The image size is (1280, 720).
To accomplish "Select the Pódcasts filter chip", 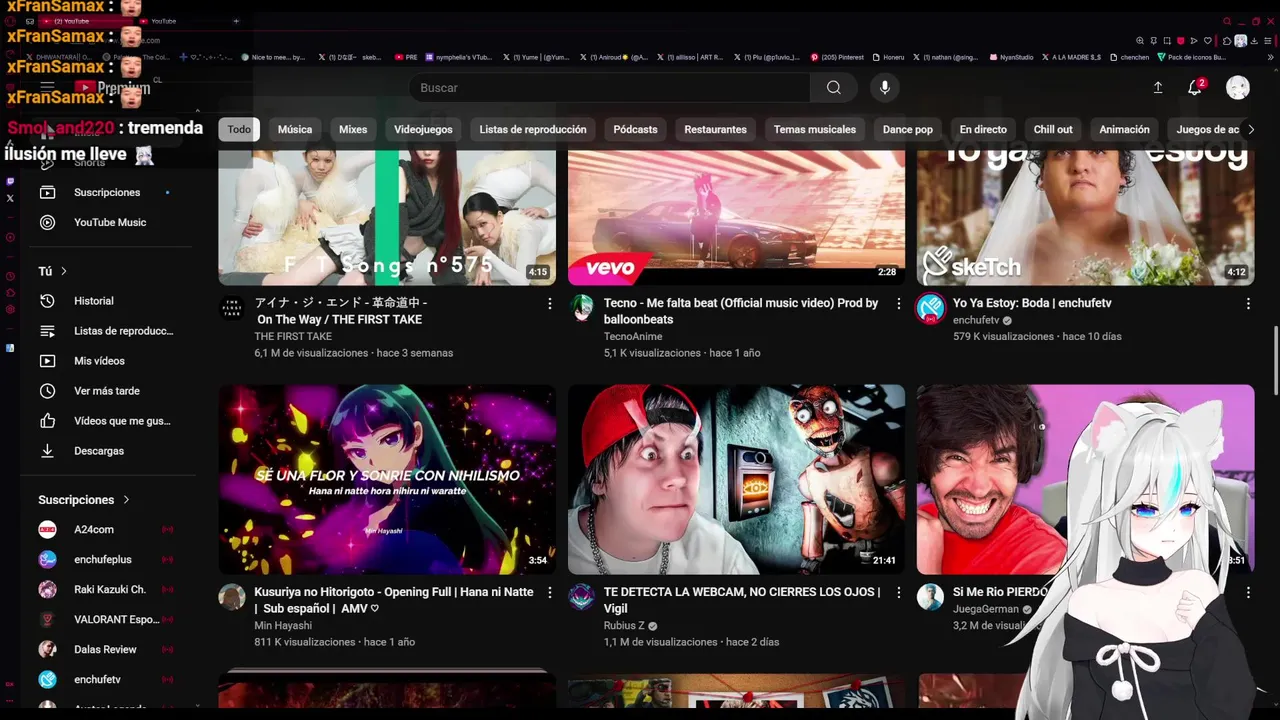I will coord(636,129).
